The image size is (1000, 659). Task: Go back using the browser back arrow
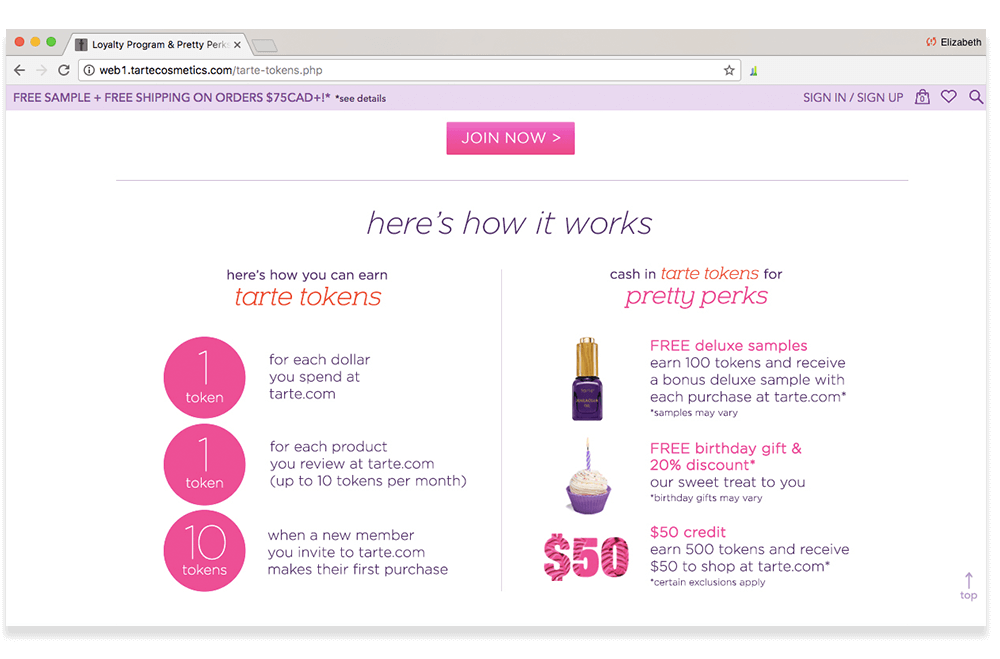click(20, 70)
